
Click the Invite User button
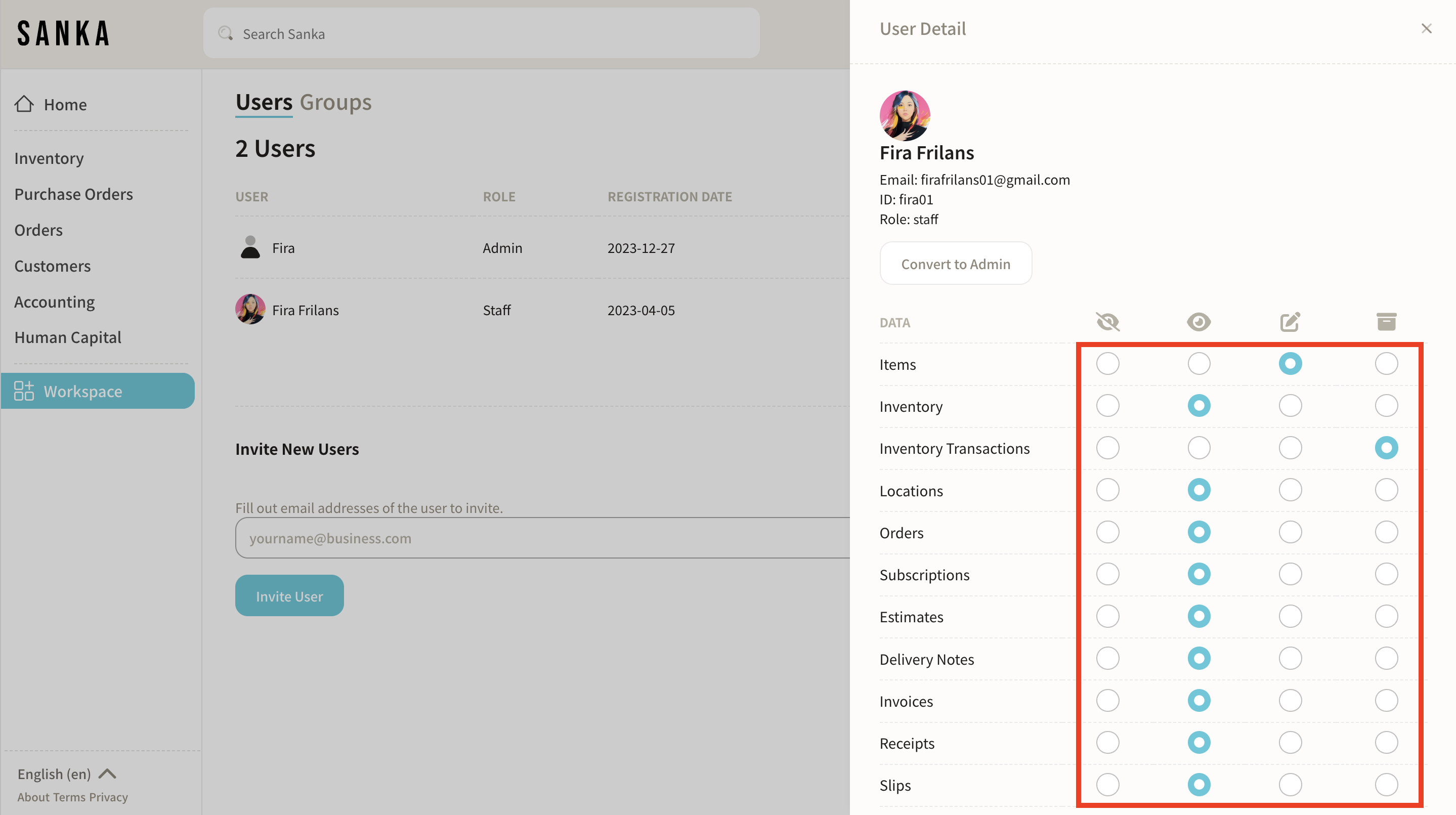pyautogui.click(x=289, y=596)
